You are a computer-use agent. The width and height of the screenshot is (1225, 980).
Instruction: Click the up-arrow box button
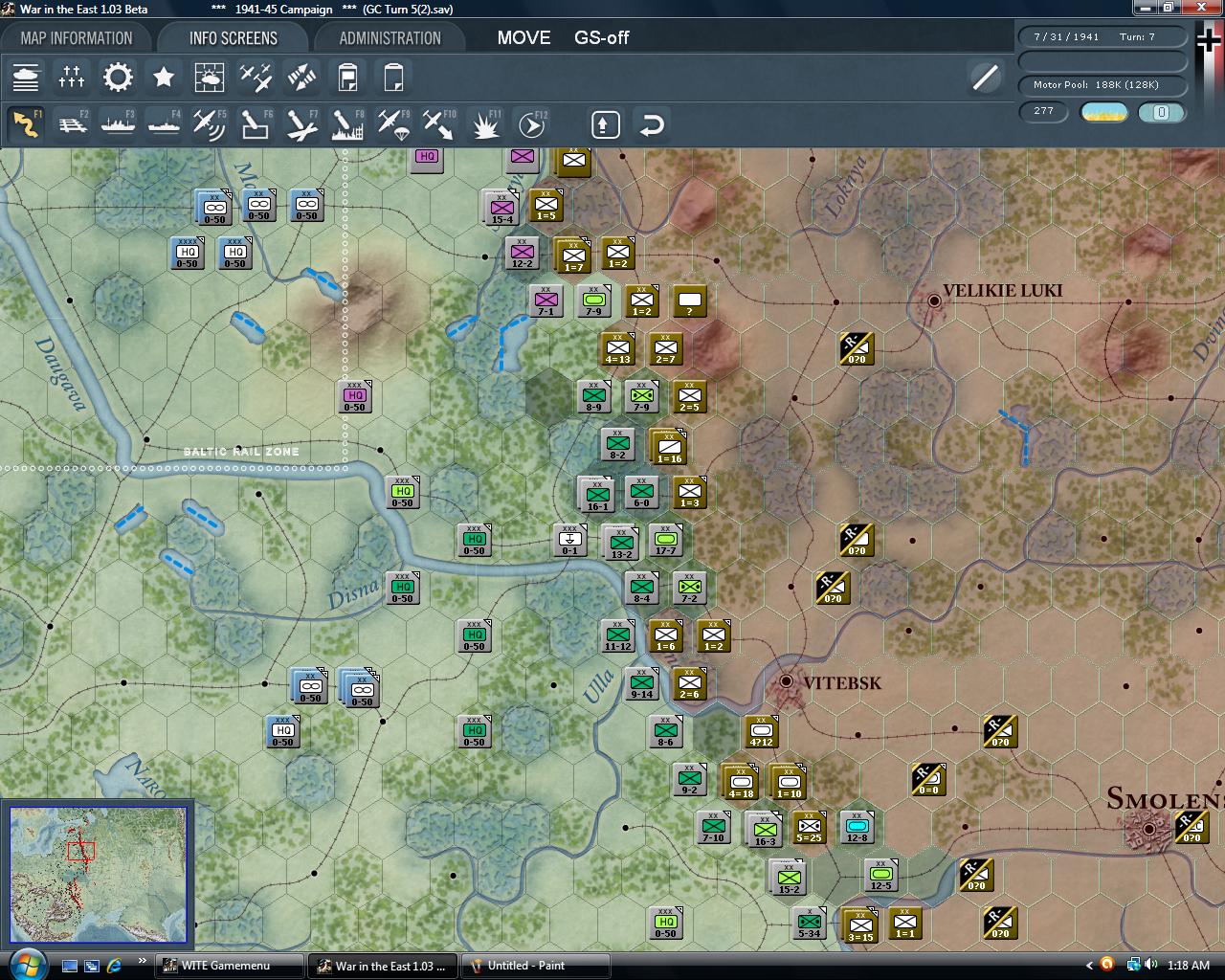[x=606, y=124]
